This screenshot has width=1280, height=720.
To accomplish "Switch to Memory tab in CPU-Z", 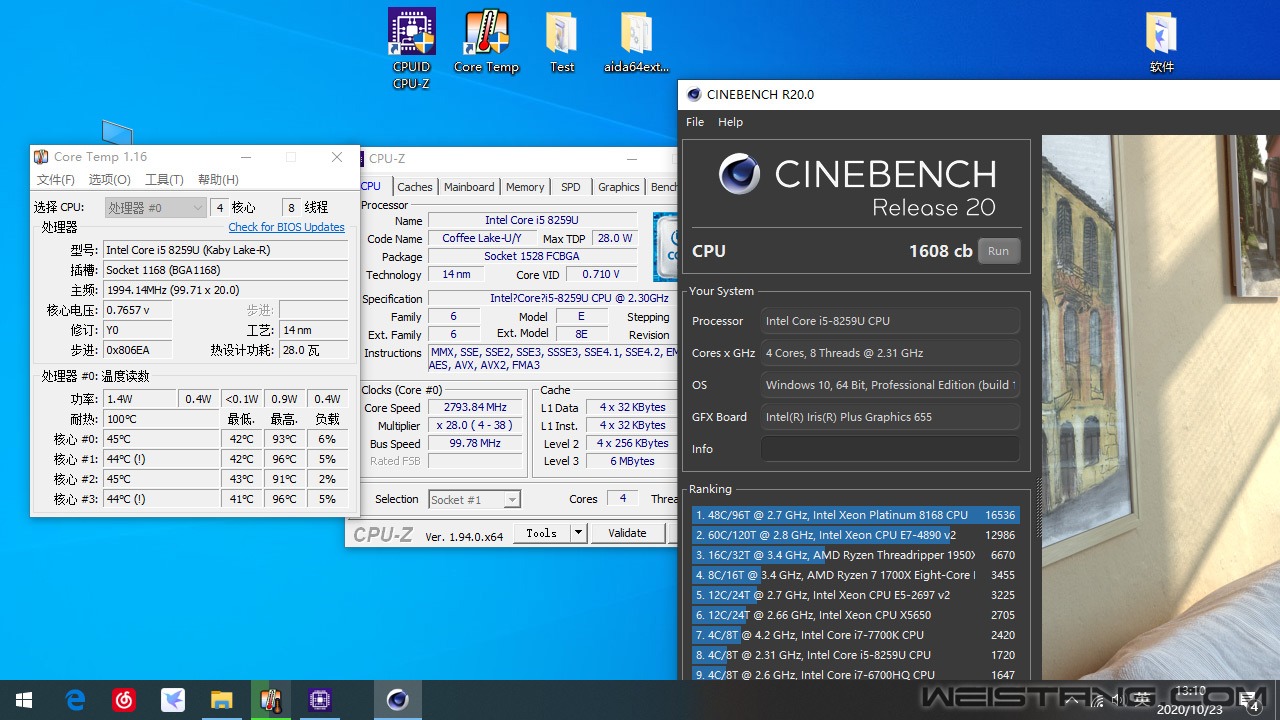I will (525, 187).
